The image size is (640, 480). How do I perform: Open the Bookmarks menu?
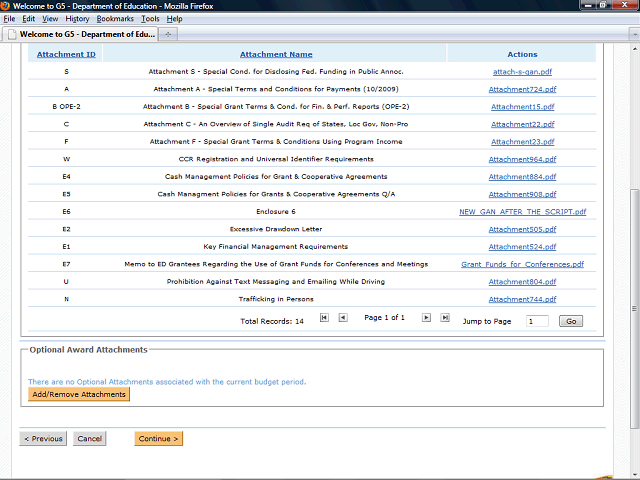(x=114, y=19)
